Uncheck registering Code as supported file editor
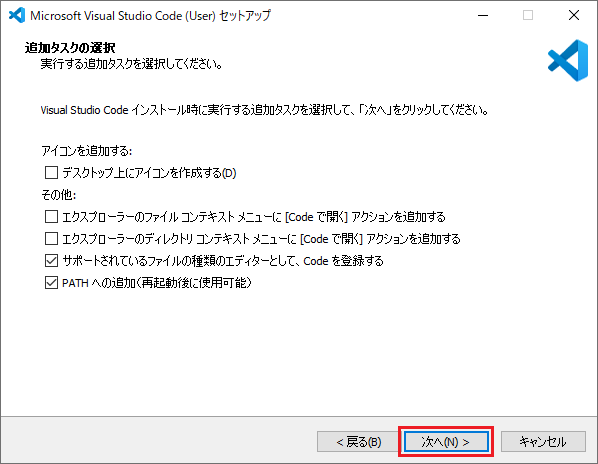The image size is (598, 464). pyautogui.click(x=51, y=261)
